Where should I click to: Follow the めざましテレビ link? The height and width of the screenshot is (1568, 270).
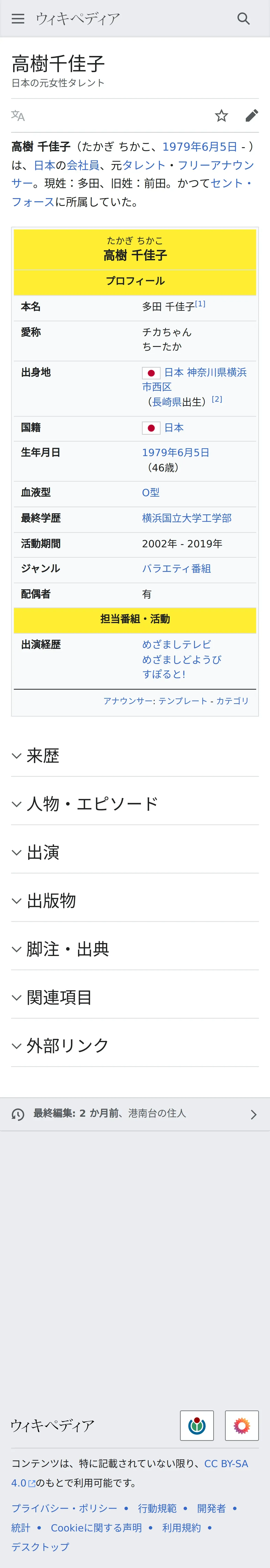pyautogui.click(x=177, y=644)
